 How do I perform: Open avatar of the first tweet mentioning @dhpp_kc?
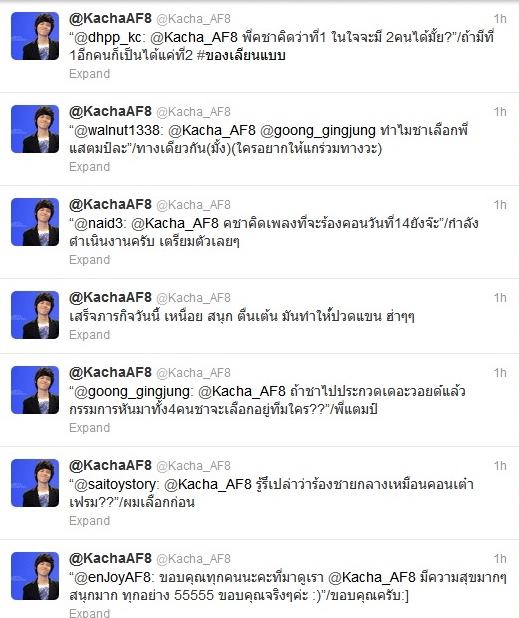click(35, 36)
